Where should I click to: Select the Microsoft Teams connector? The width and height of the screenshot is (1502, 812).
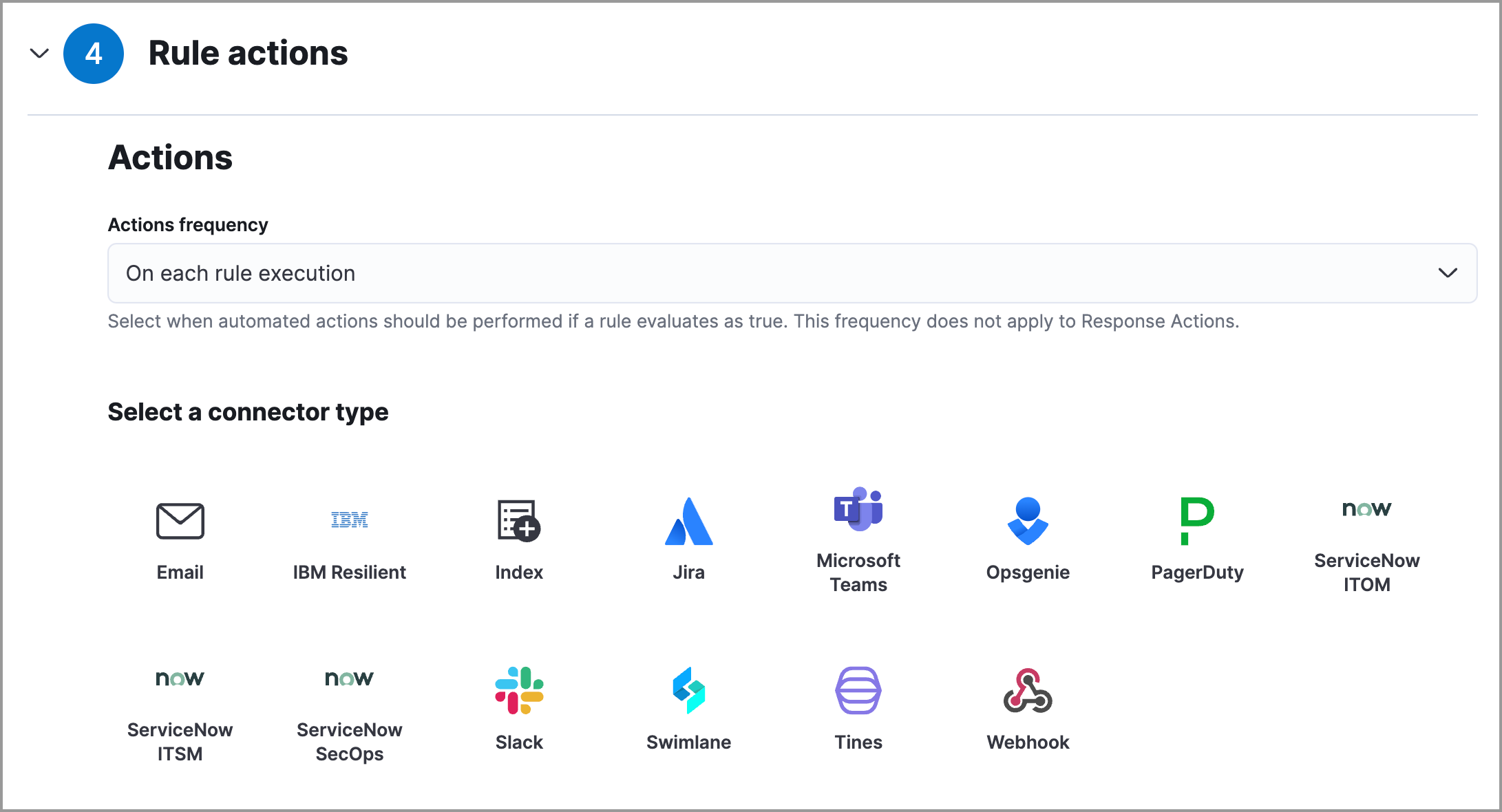tap(858, 540)
